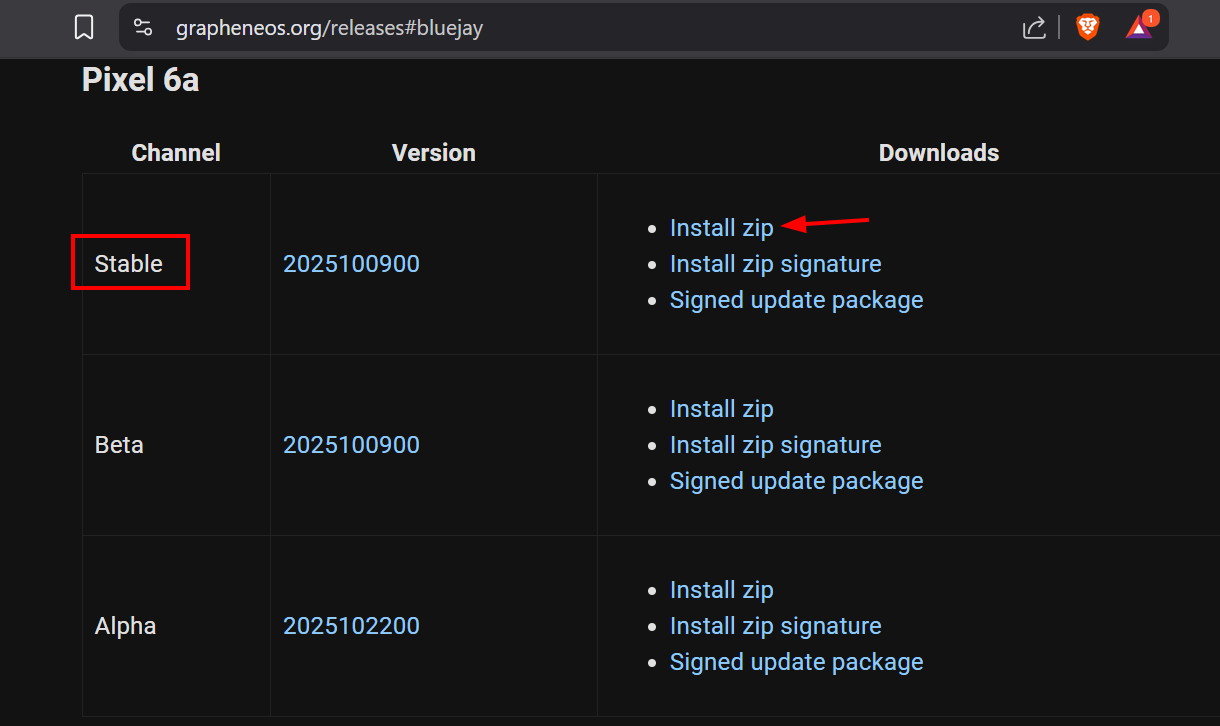Download the Alpha channel Install zip
This screenshot has height=726, width=1220.
(x=722, y=590)
